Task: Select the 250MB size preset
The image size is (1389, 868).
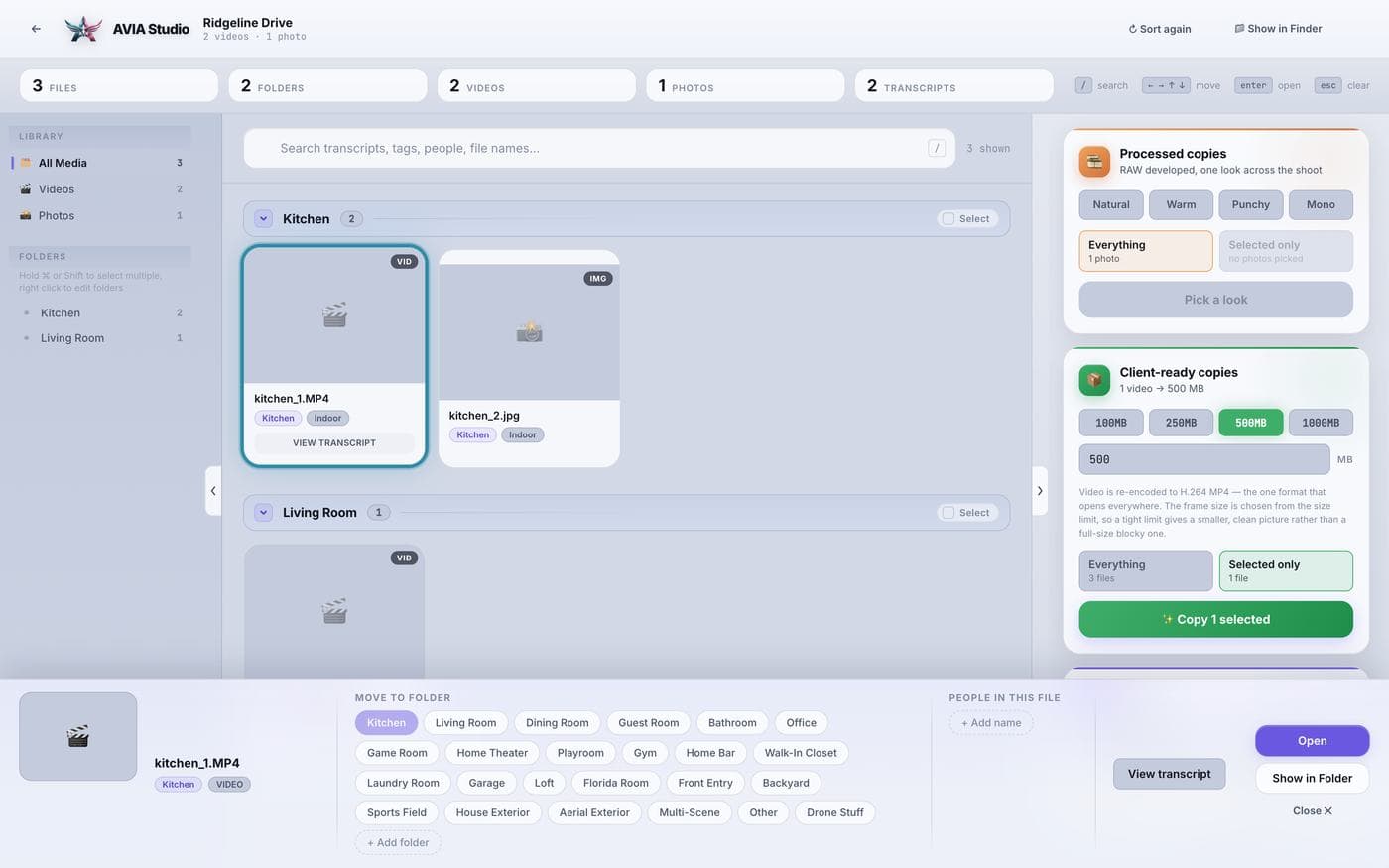Action: [x=1181, y=423]
